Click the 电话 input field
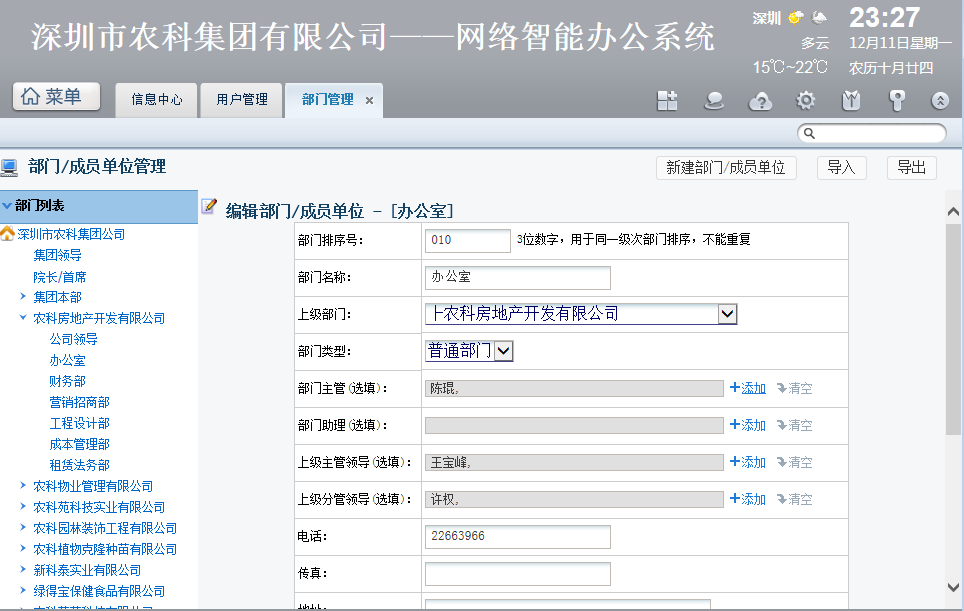Viewport: 964px width, 611px height. click(518, 537)
